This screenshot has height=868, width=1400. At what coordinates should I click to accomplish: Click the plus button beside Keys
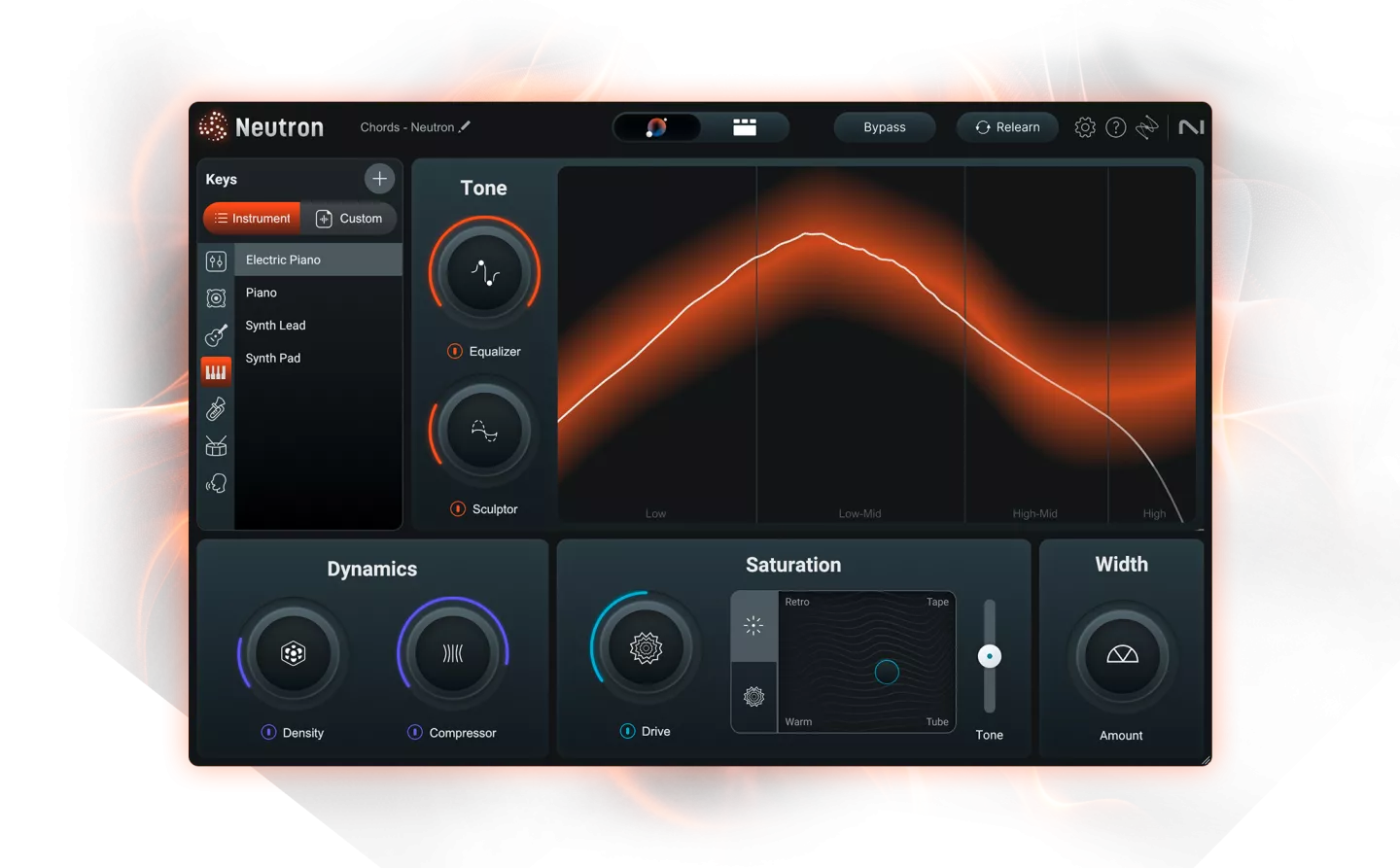pyautogui.click(x=379, y=179)
